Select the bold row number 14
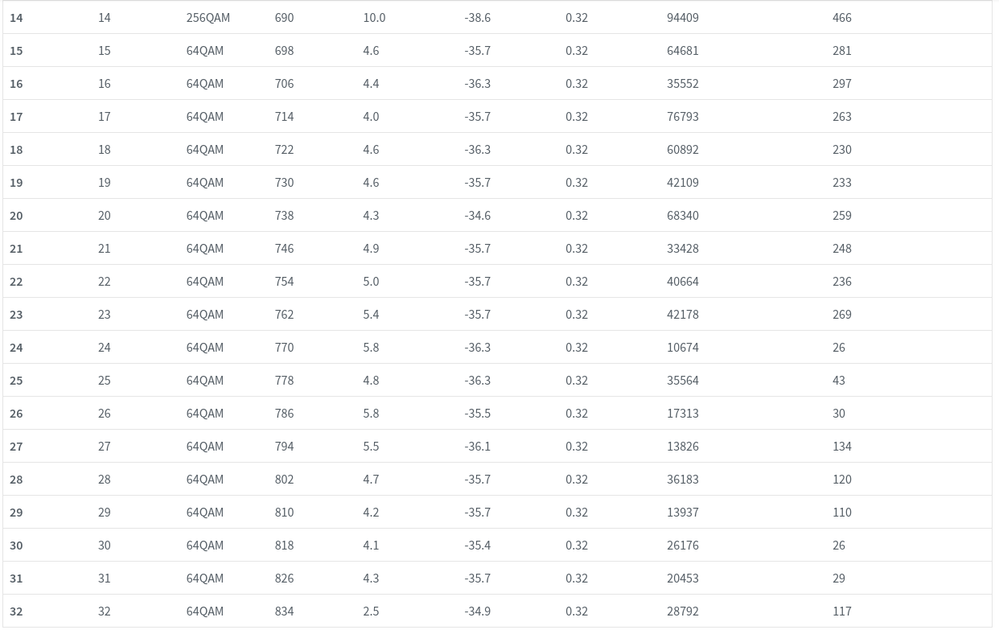 tap(16, 18)
